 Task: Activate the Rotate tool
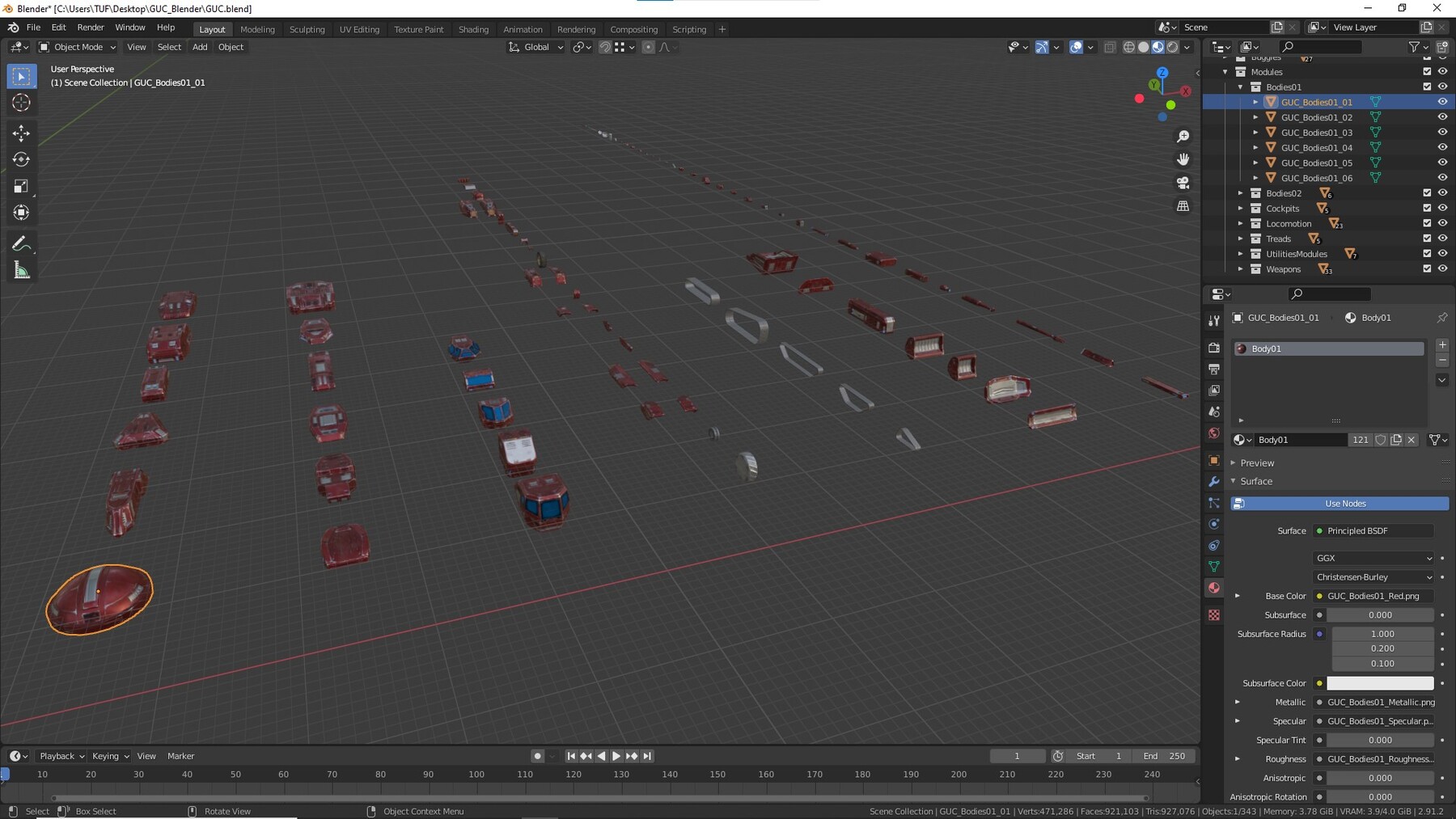coord(21,159)
